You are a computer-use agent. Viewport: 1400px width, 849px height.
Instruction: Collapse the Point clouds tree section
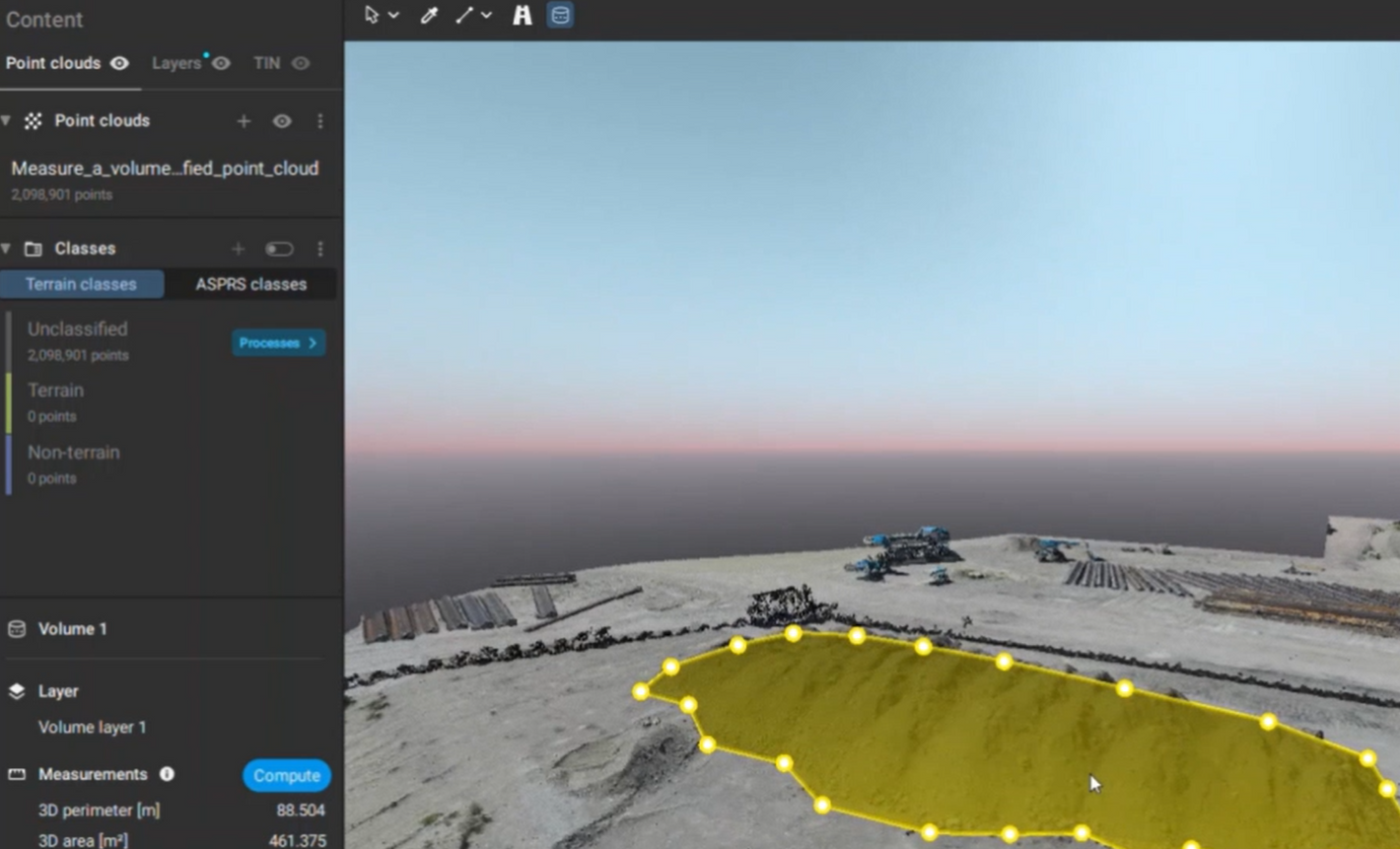pos(7,120)
